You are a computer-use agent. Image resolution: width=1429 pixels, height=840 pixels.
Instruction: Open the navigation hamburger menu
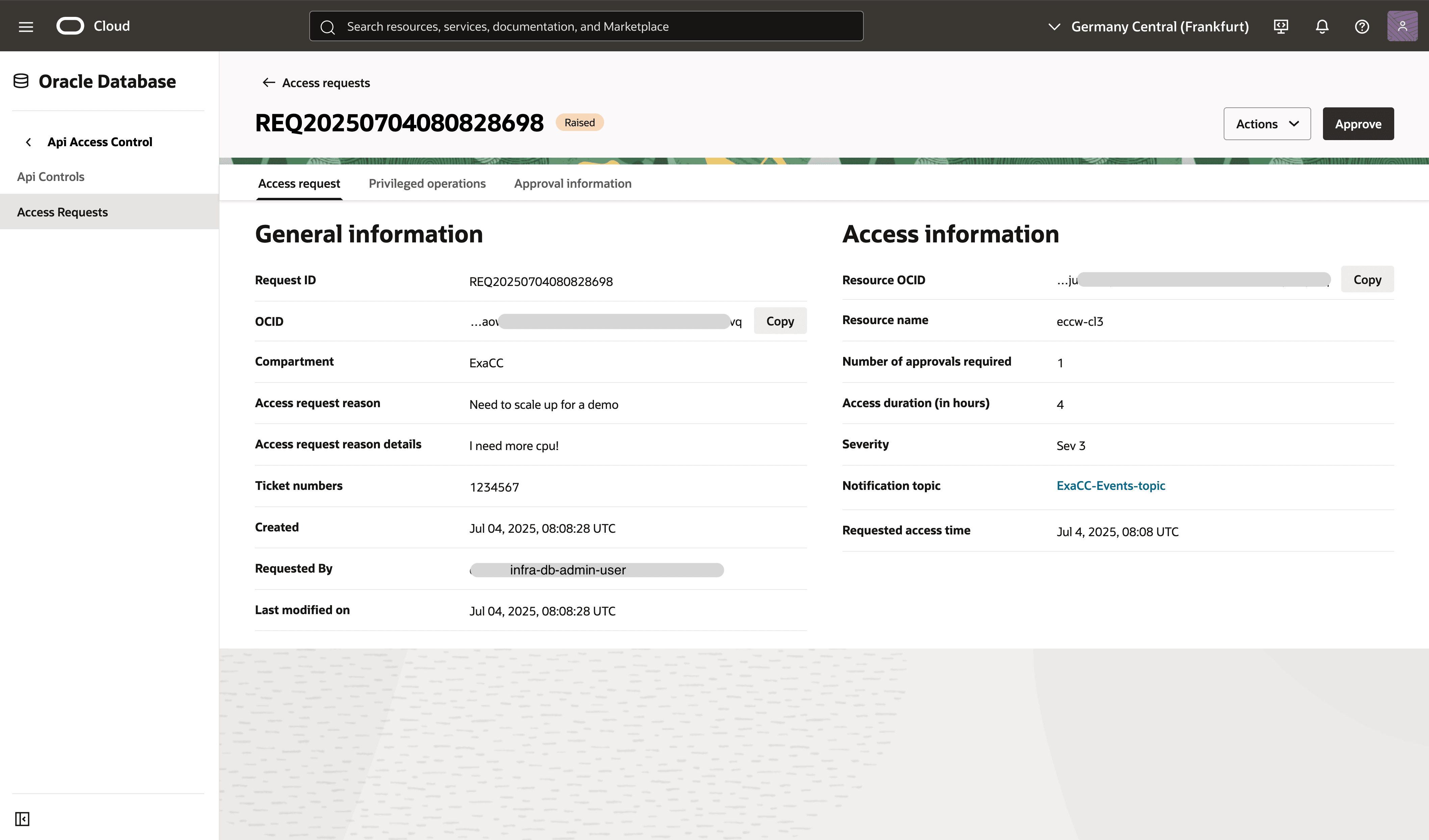pyautogui.click(x=26, y=26)
